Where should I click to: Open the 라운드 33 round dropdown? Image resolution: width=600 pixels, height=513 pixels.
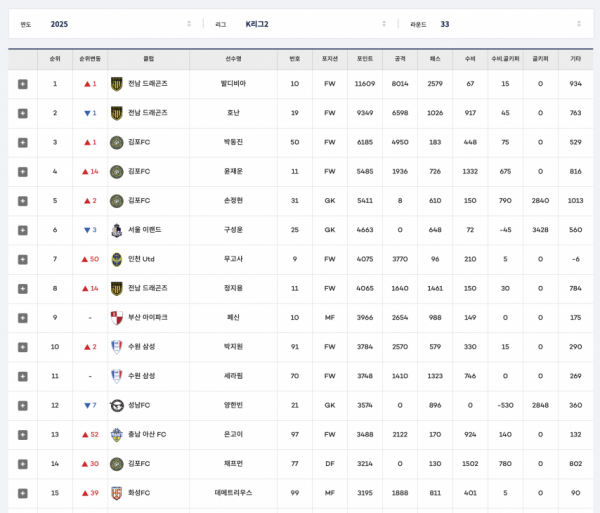495,24
